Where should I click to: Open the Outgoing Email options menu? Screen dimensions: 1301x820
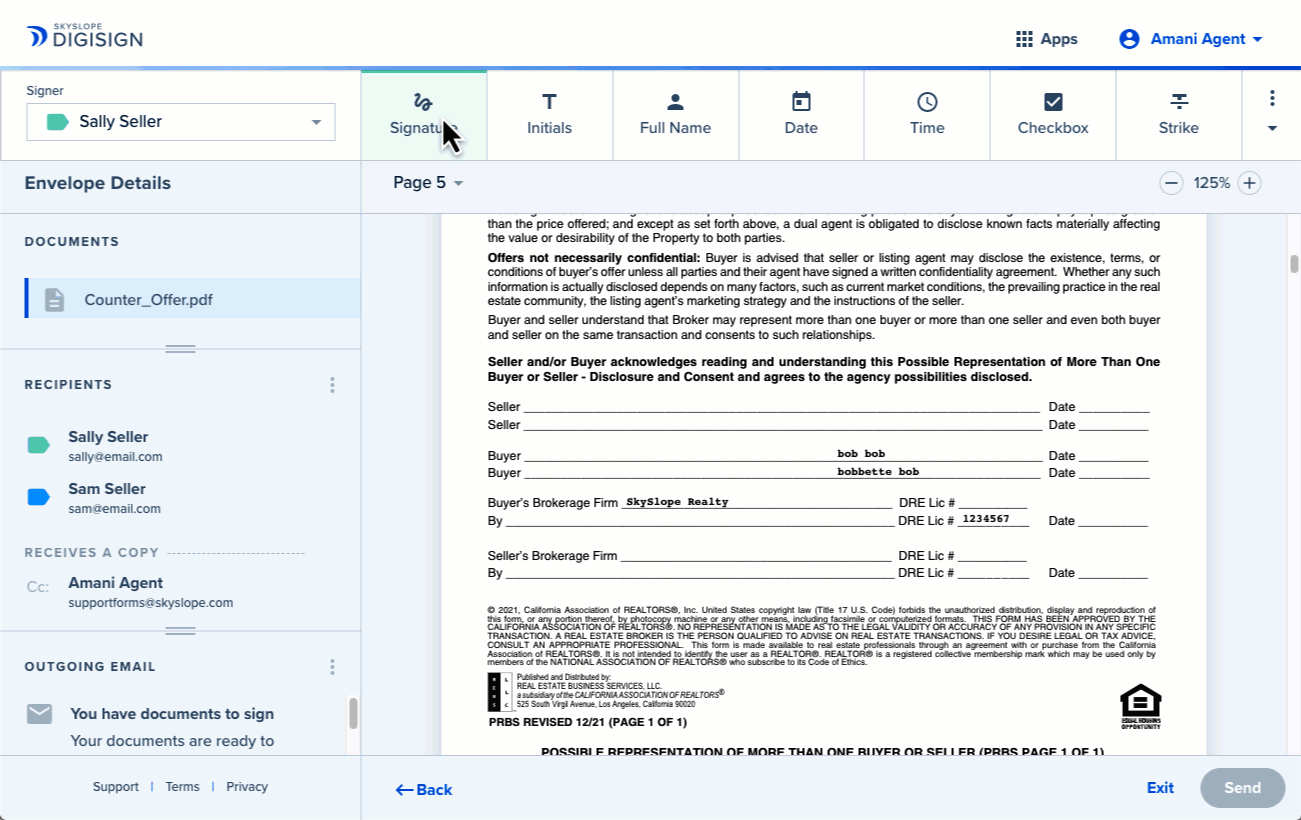pyautogui.click(x=332, y=667)
